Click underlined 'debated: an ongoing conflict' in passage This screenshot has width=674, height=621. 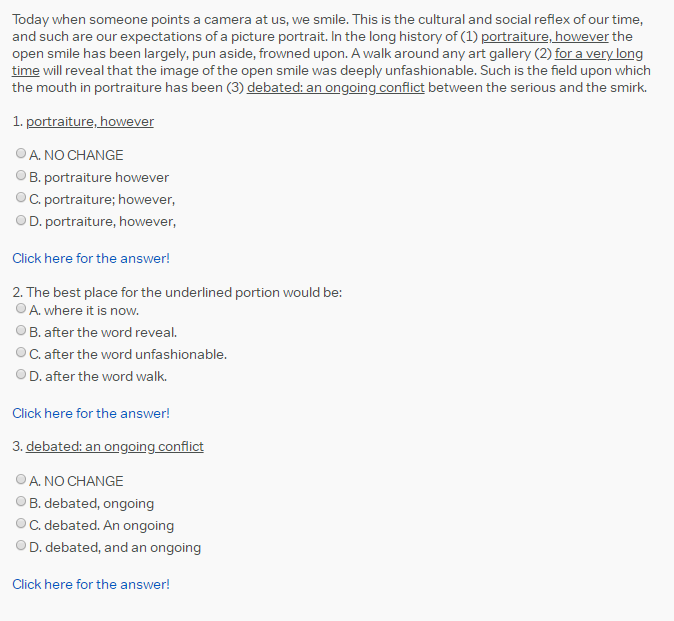click(x=336, y=88)
